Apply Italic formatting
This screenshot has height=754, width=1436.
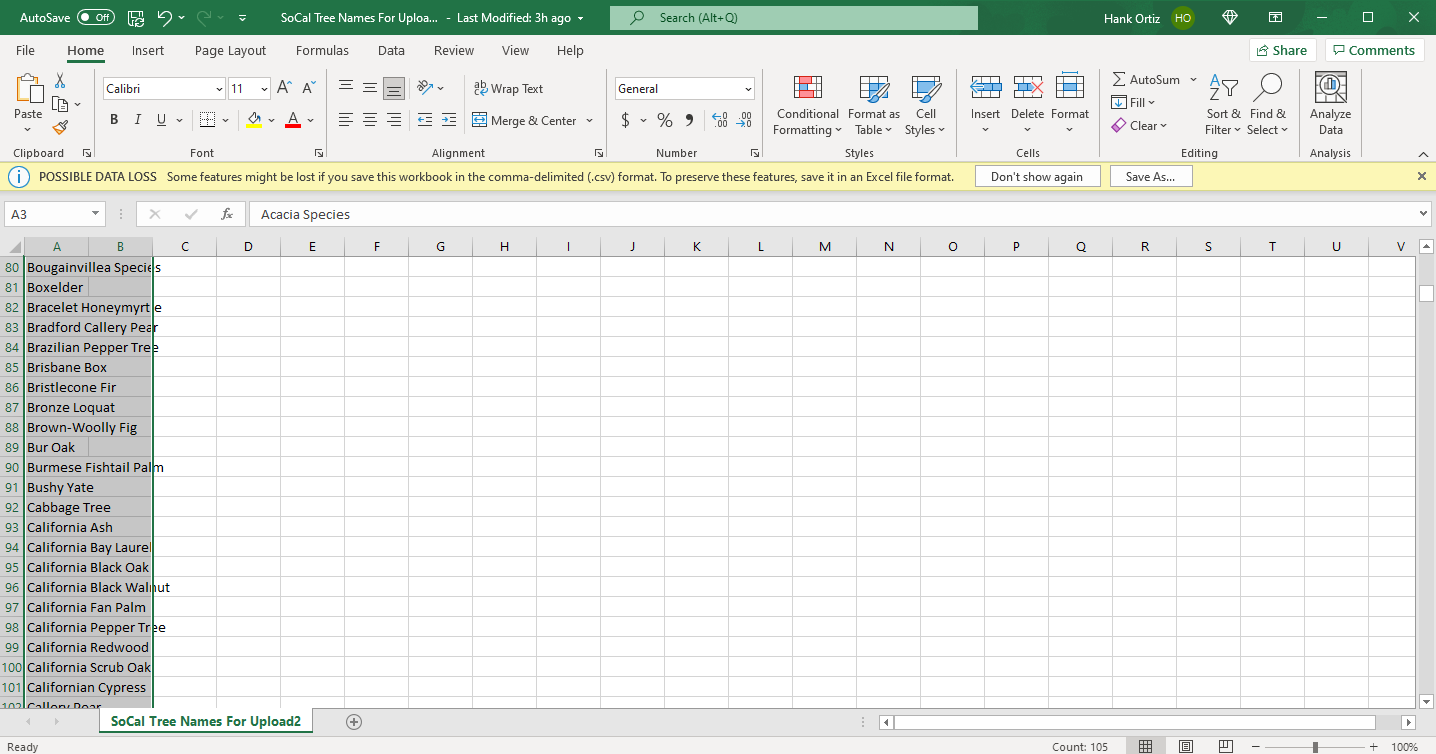point(137,120)
